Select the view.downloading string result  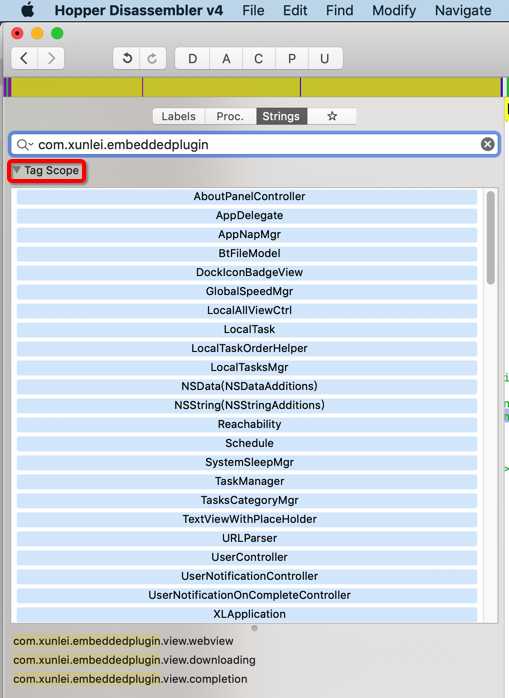point(134,660)
